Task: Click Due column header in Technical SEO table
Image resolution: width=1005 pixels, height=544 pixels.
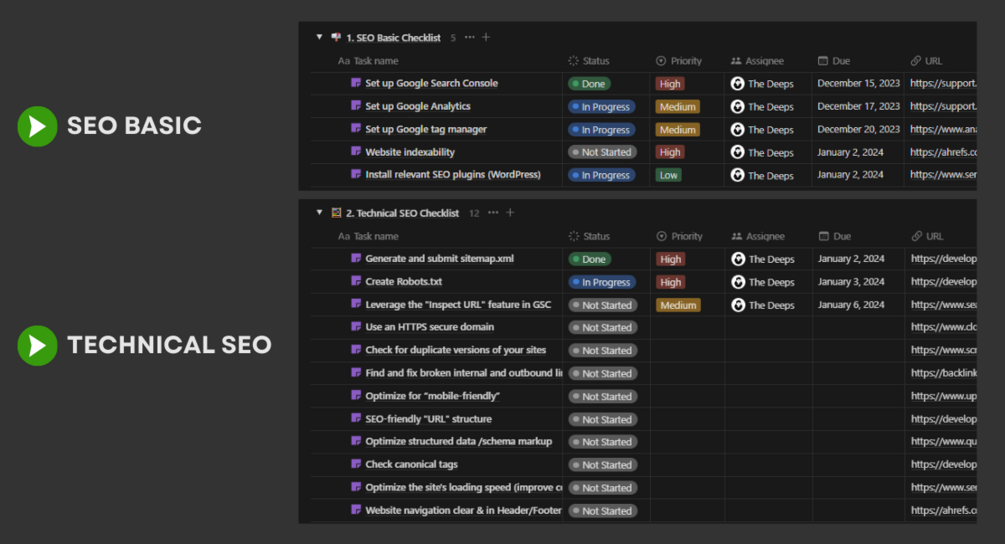Action: (841, 237)
